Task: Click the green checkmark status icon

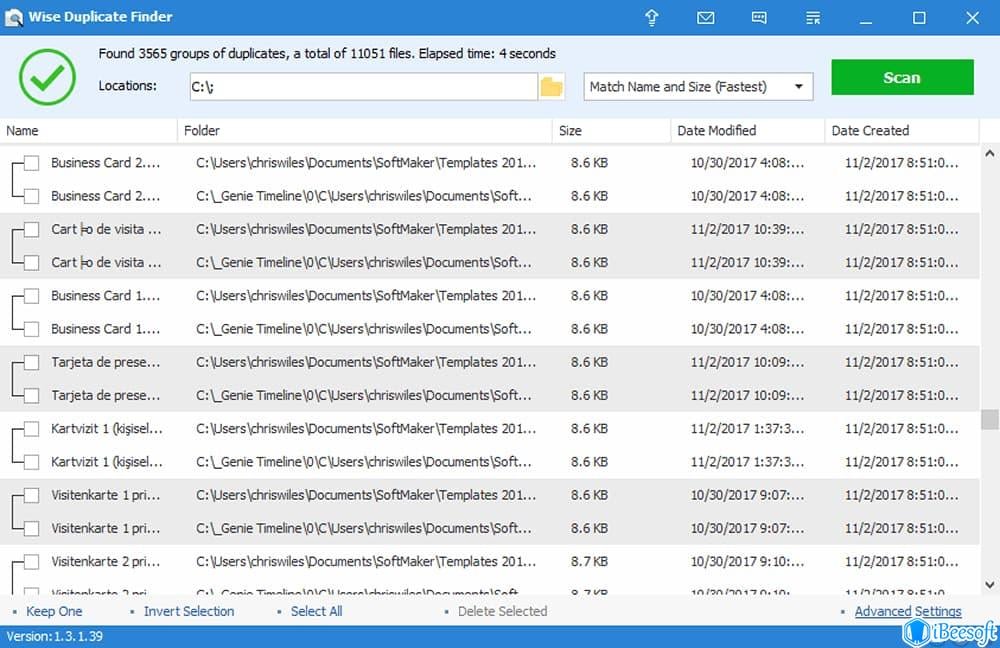Action: [47, 77]
